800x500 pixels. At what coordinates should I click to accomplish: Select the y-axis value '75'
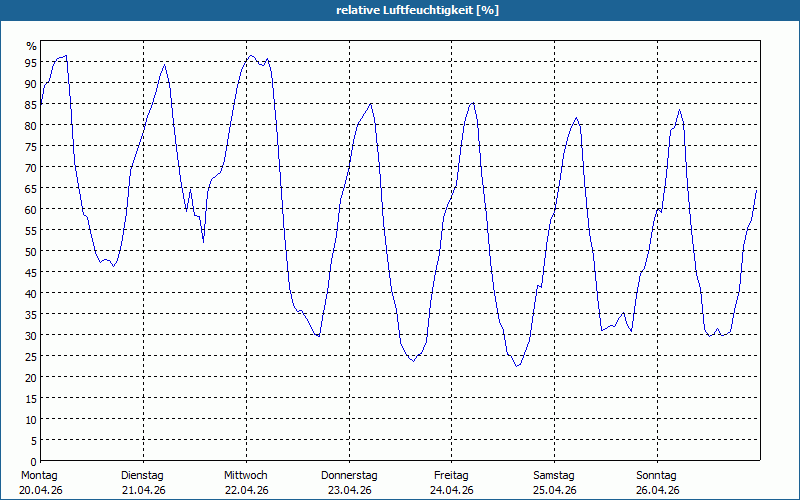[x=31, y=146]
